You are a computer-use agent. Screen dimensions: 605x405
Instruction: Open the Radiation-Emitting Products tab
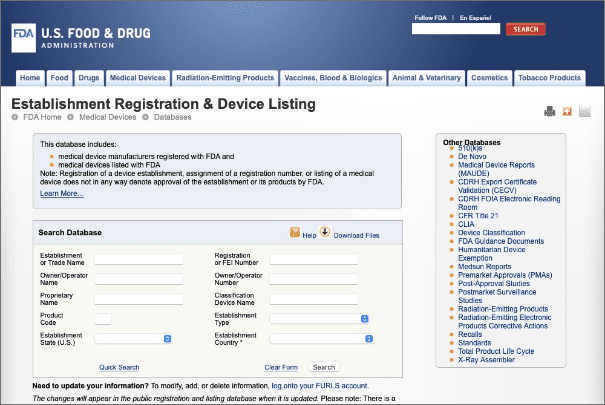click(225, 78)
